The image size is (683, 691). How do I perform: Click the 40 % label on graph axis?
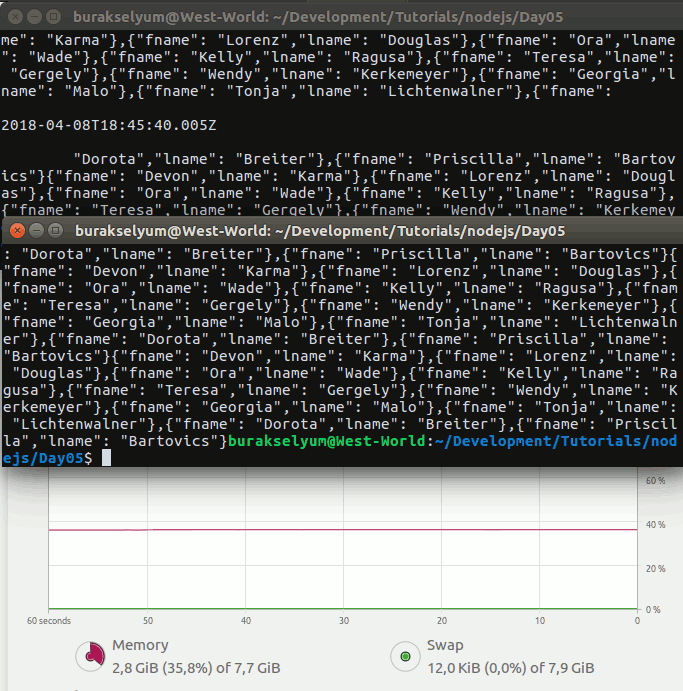tap(655, 525)
